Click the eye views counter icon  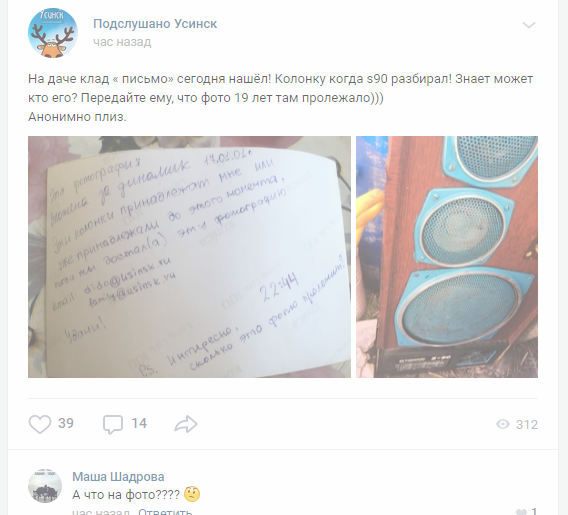tap(503, 424)
